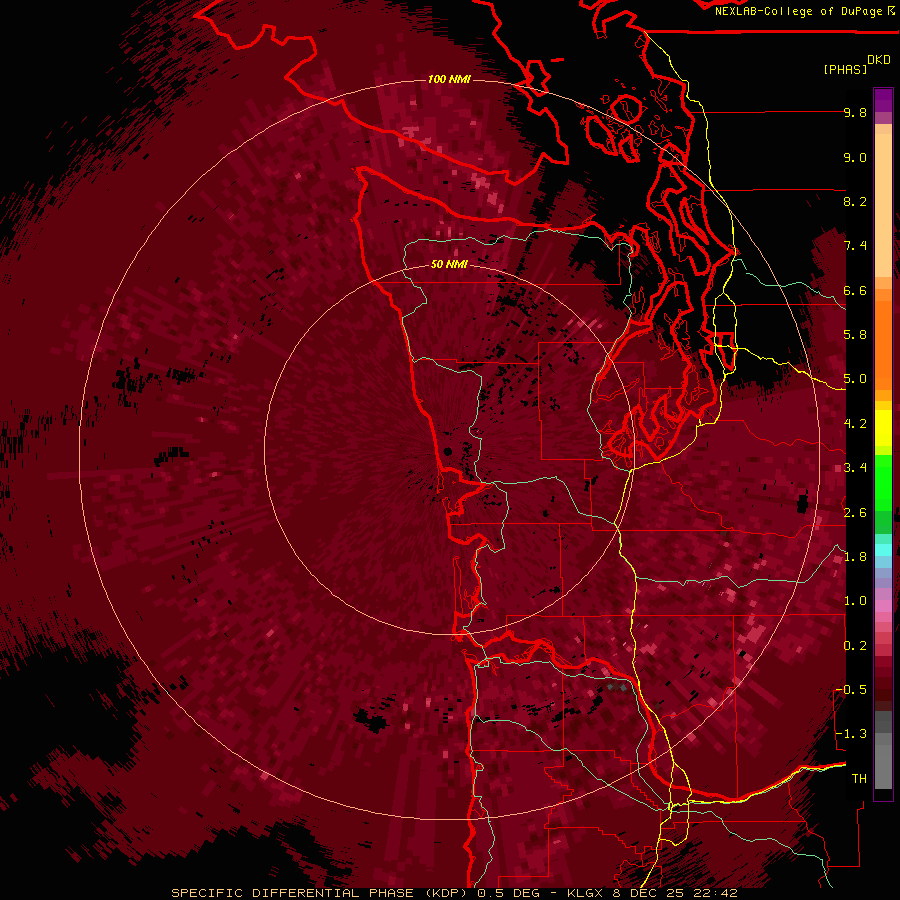This screenshot has width=900, height=900.
Task: Pick the deep orange segment of the color bar
Action: coord(883,344)
